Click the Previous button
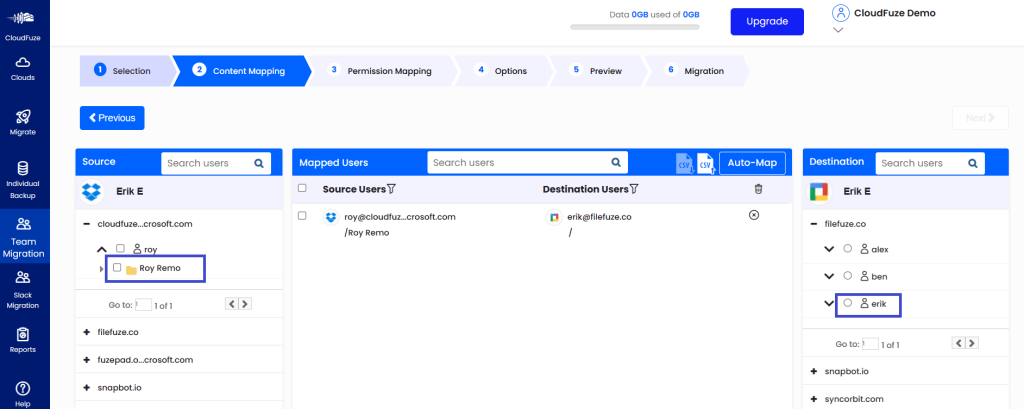This screenshot has width=1024, height=409. point(112,118)
